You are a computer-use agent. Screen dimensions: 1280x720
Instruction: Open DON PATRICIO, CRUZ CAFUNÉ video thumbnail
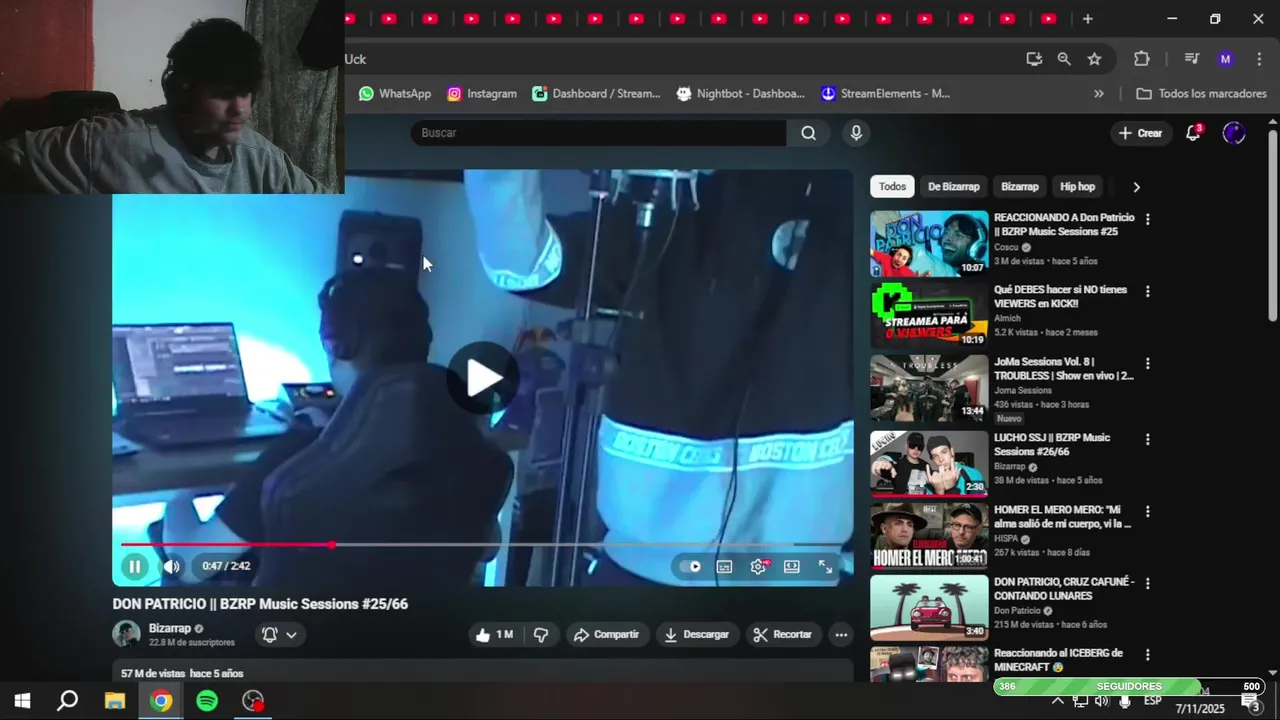929,607
